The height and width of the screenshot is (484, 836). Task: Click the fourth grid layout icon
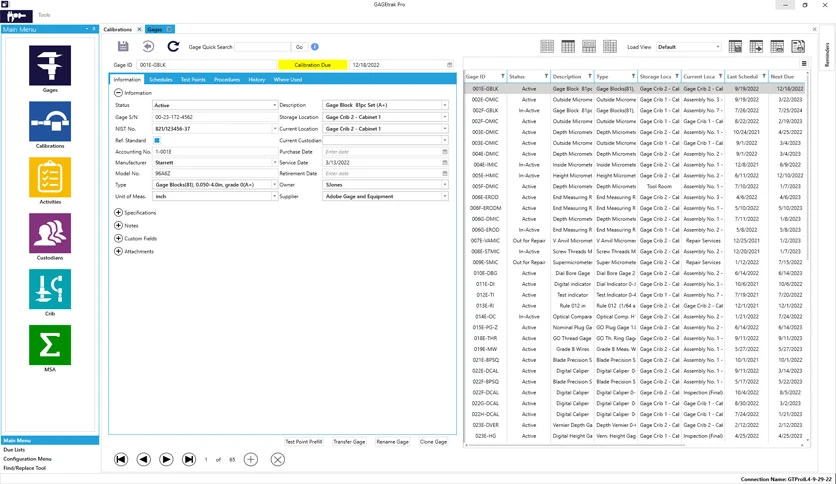click(x=609, y=46)
